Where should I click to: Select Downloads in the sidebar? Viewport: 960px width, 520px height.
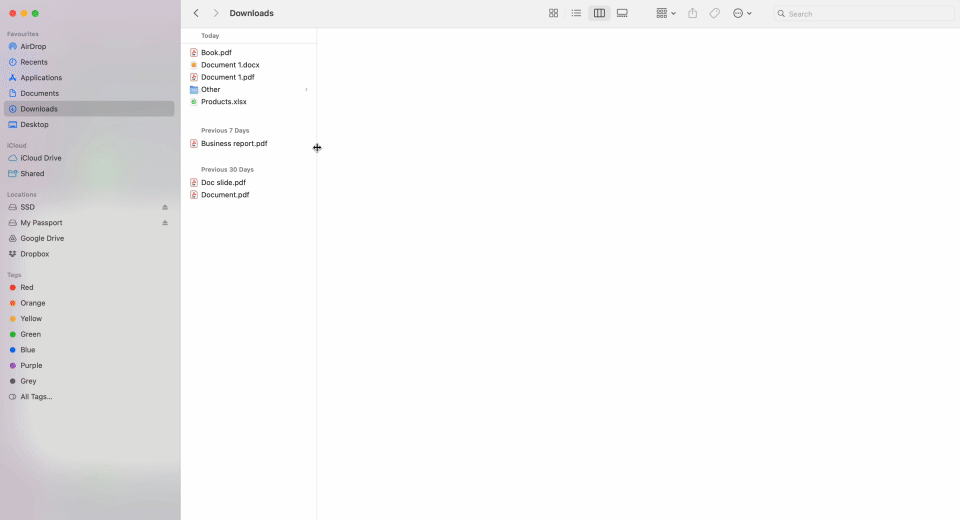click(89, 109)
